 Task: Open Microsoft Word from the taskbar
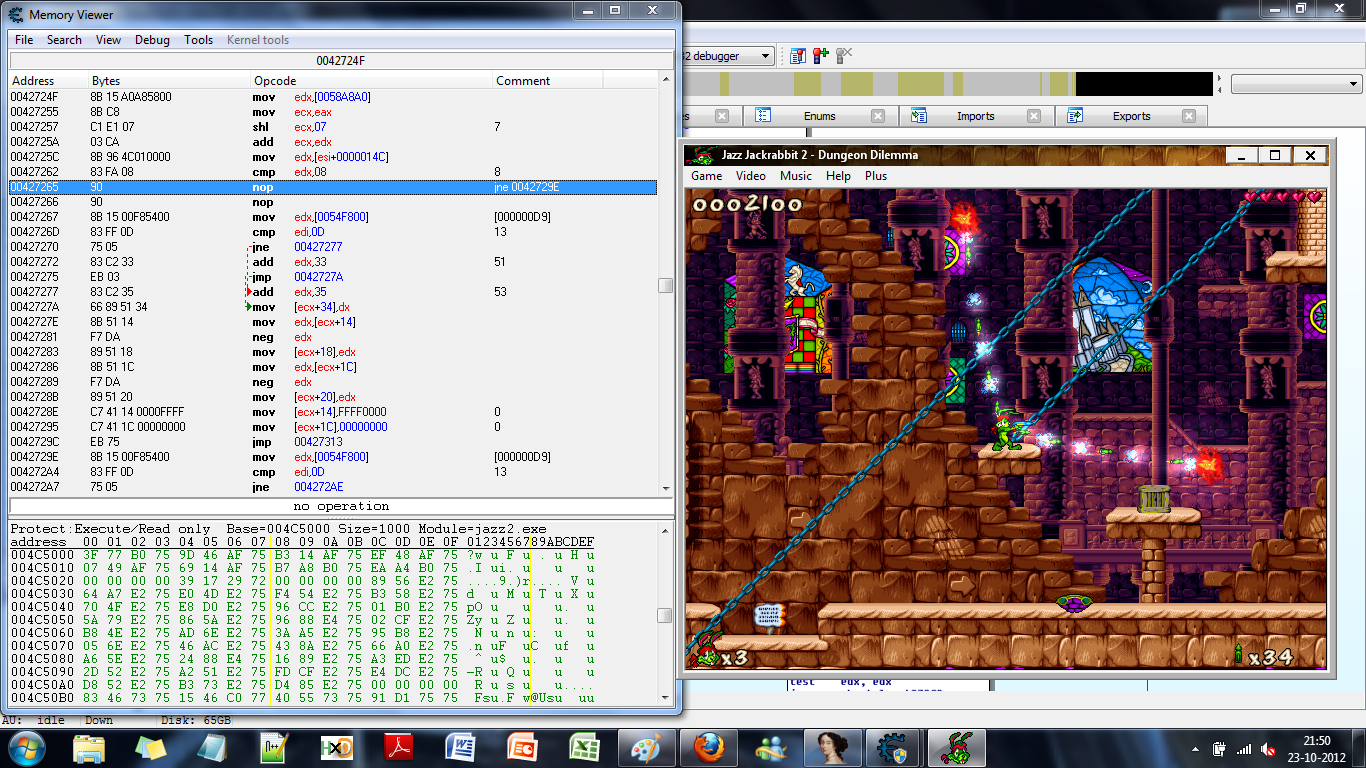coord(460,748)
